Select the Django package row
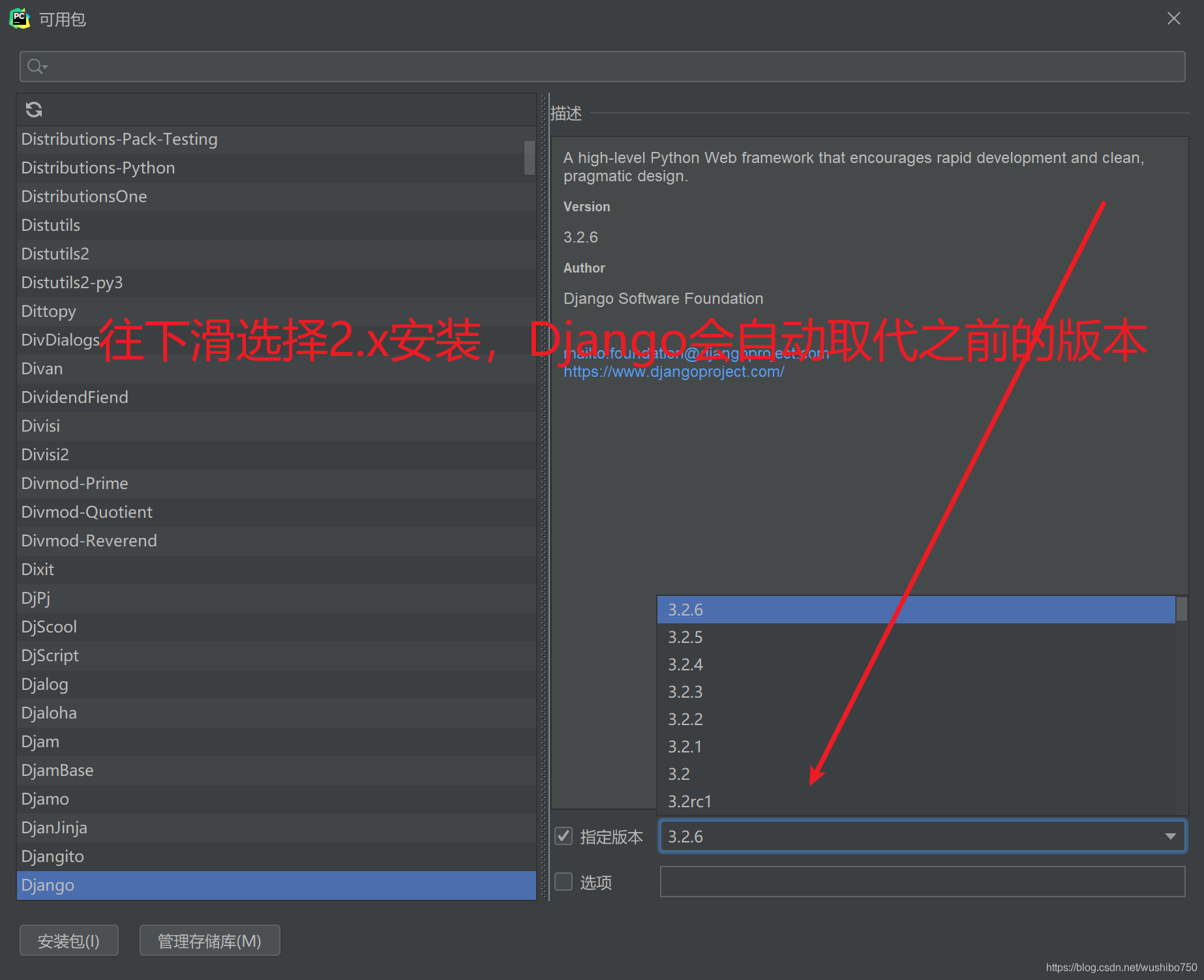 pos(277,885)
